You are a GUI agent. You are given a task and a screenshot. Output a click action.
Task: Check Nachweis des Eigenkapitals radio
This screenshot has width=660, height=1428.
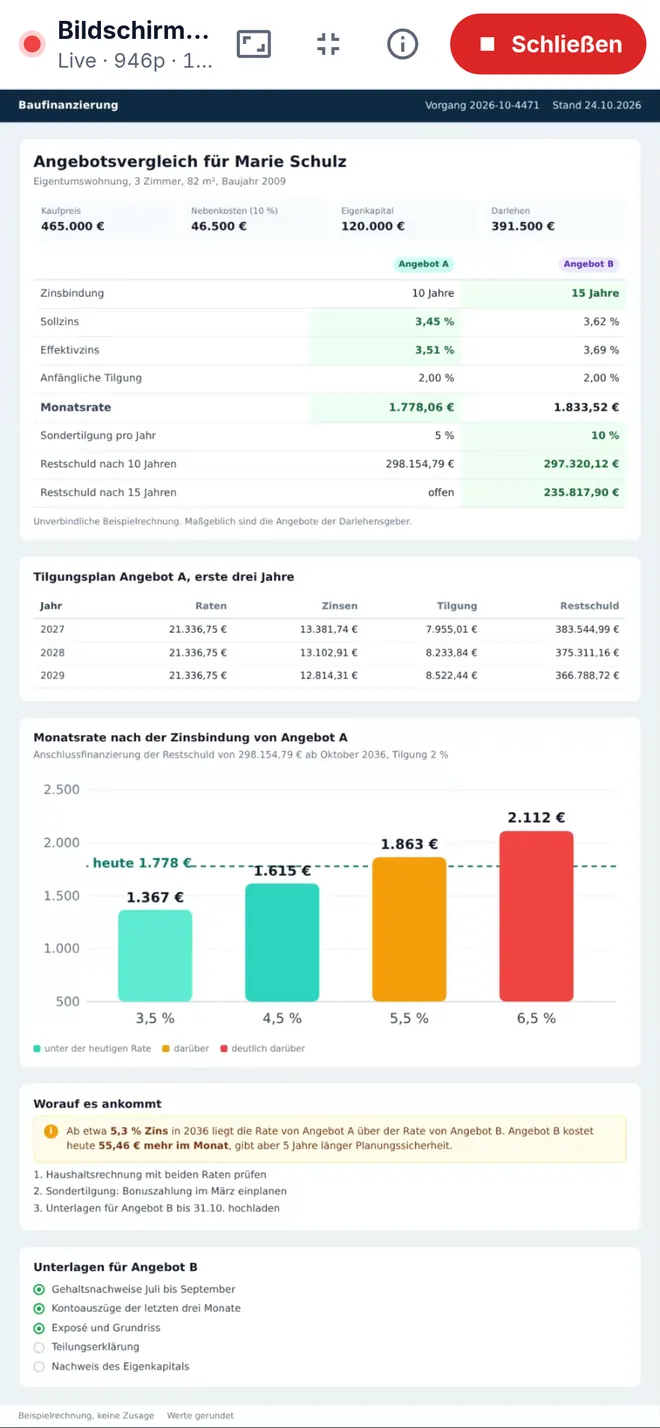pos(39,1366)
